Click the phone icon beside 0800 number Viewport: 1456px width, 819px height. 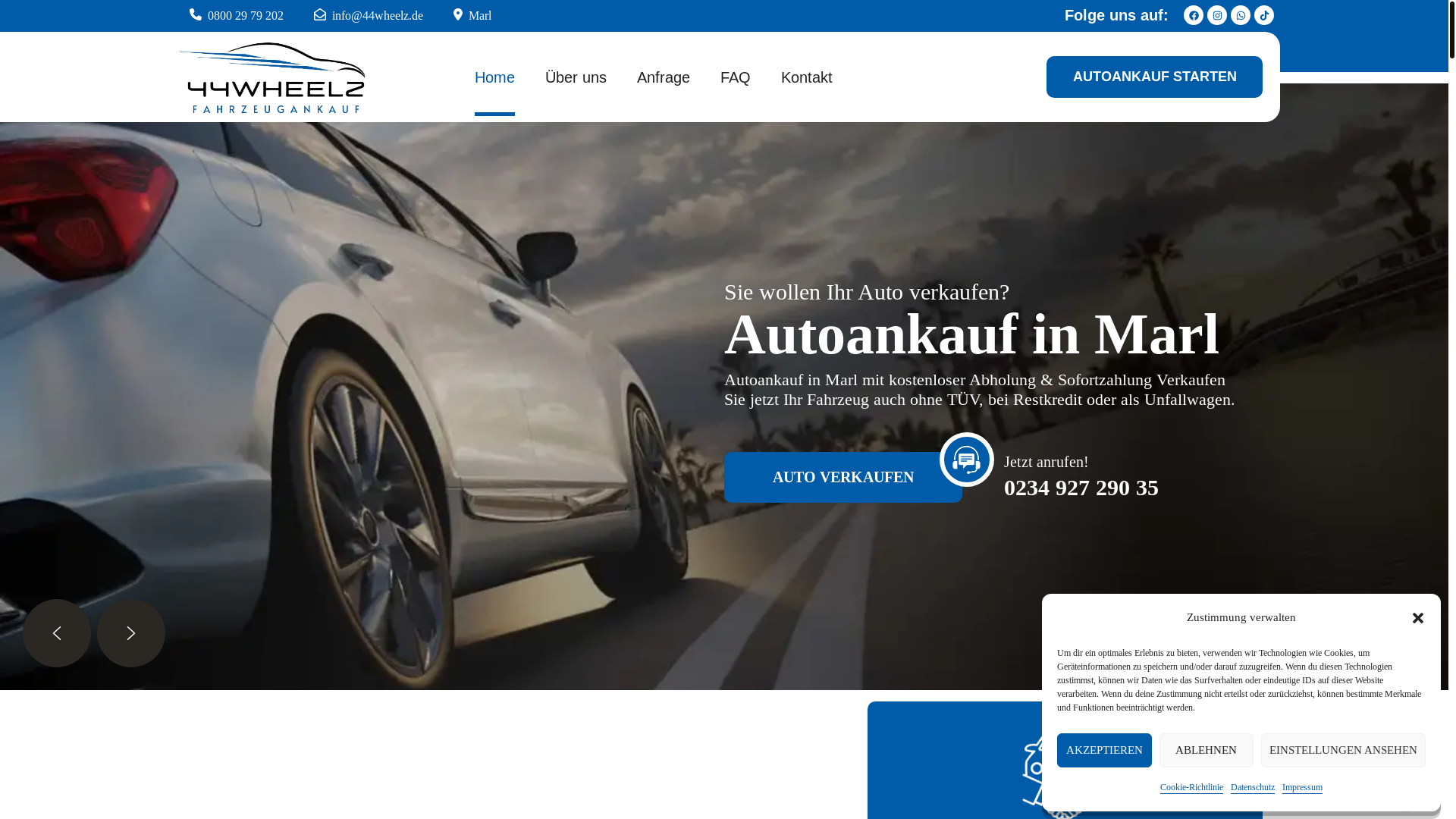point(196,14)
